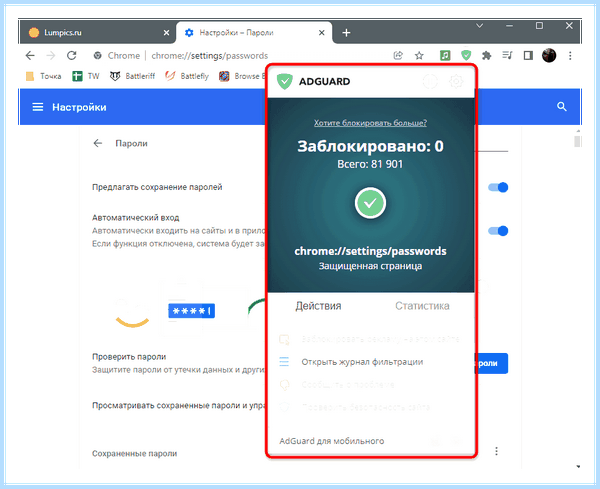Image resolution: width=600 pixels, height=489 pixels.
Task: Open the Chrome three-dot menu
Action: (570, 55)
